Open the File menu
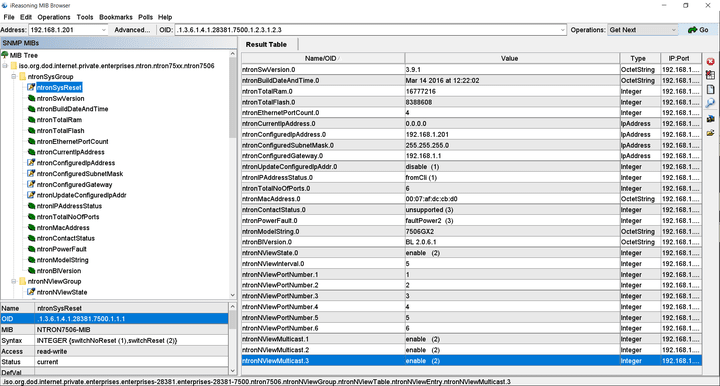720x386 pixels. [x=9, y=17]
